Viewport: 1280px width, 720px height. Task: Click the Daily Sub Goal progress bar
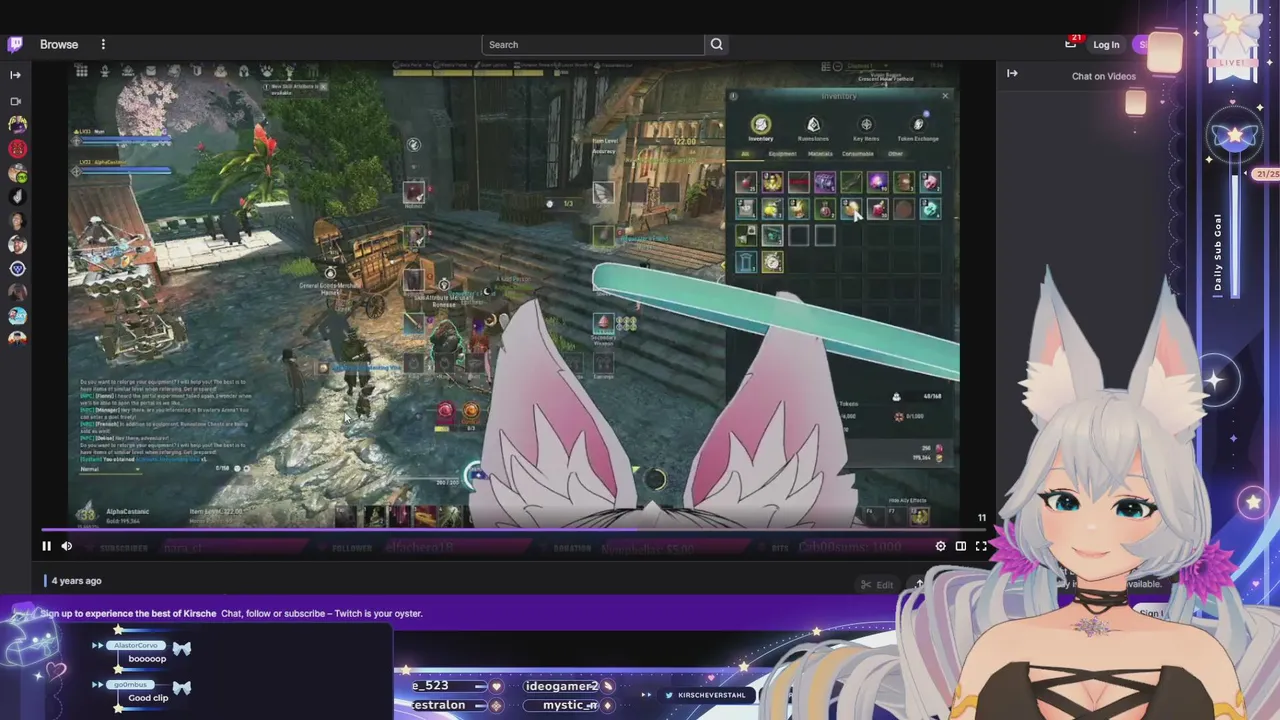(1234, 238)
